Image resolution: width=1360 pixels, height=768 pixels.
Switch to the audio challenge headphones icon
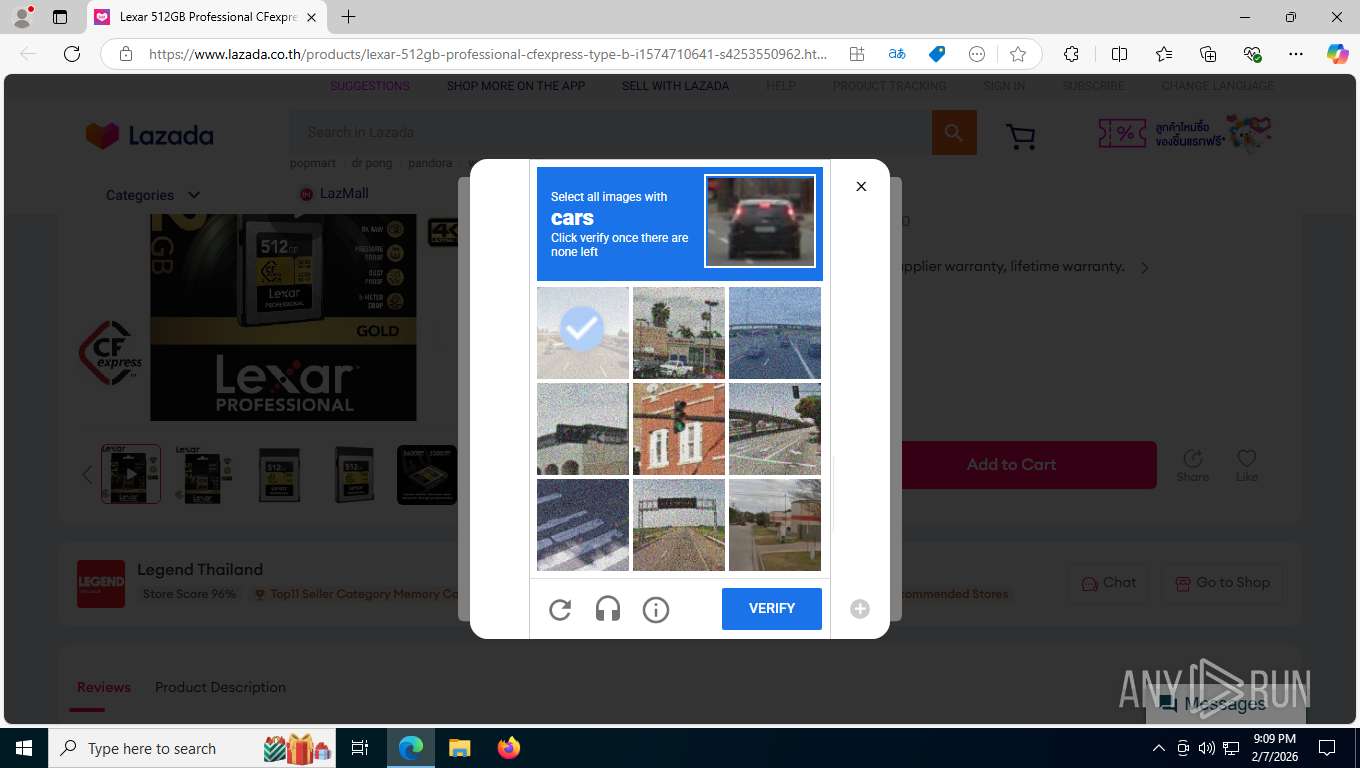pos(608,609)
